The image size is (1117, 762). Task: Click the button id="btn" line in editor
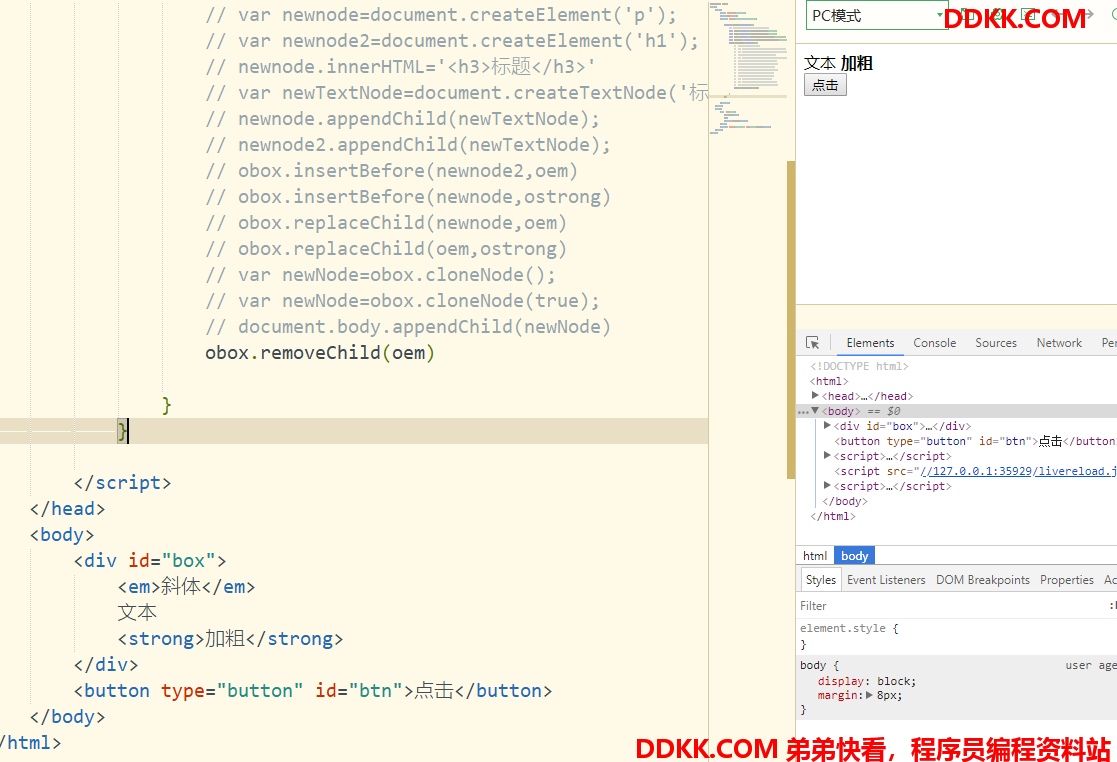tap(313, 691)
